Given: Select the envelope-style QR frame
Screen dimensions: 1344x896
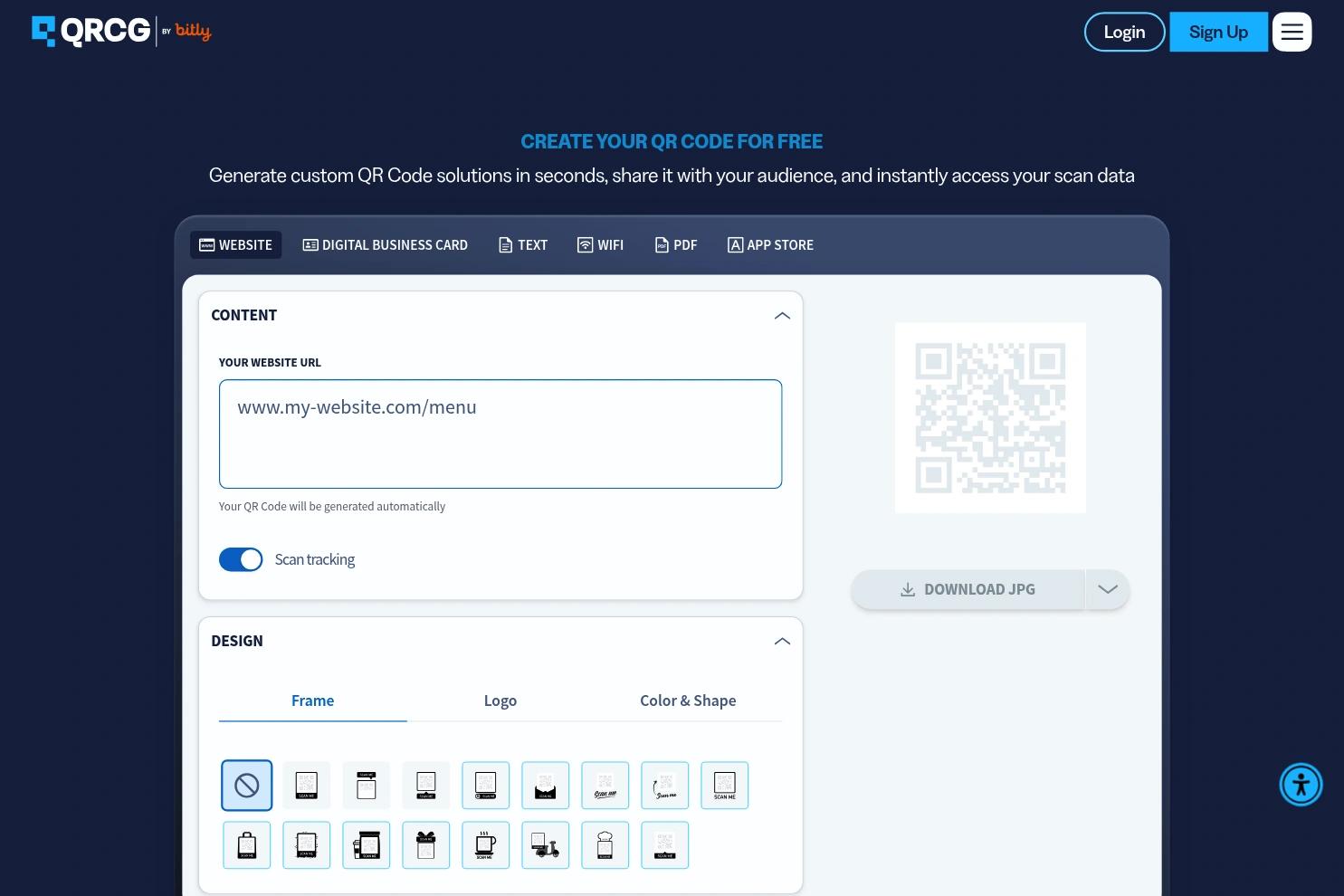Looking at the screenshot, I should click(x=546, y=786).
